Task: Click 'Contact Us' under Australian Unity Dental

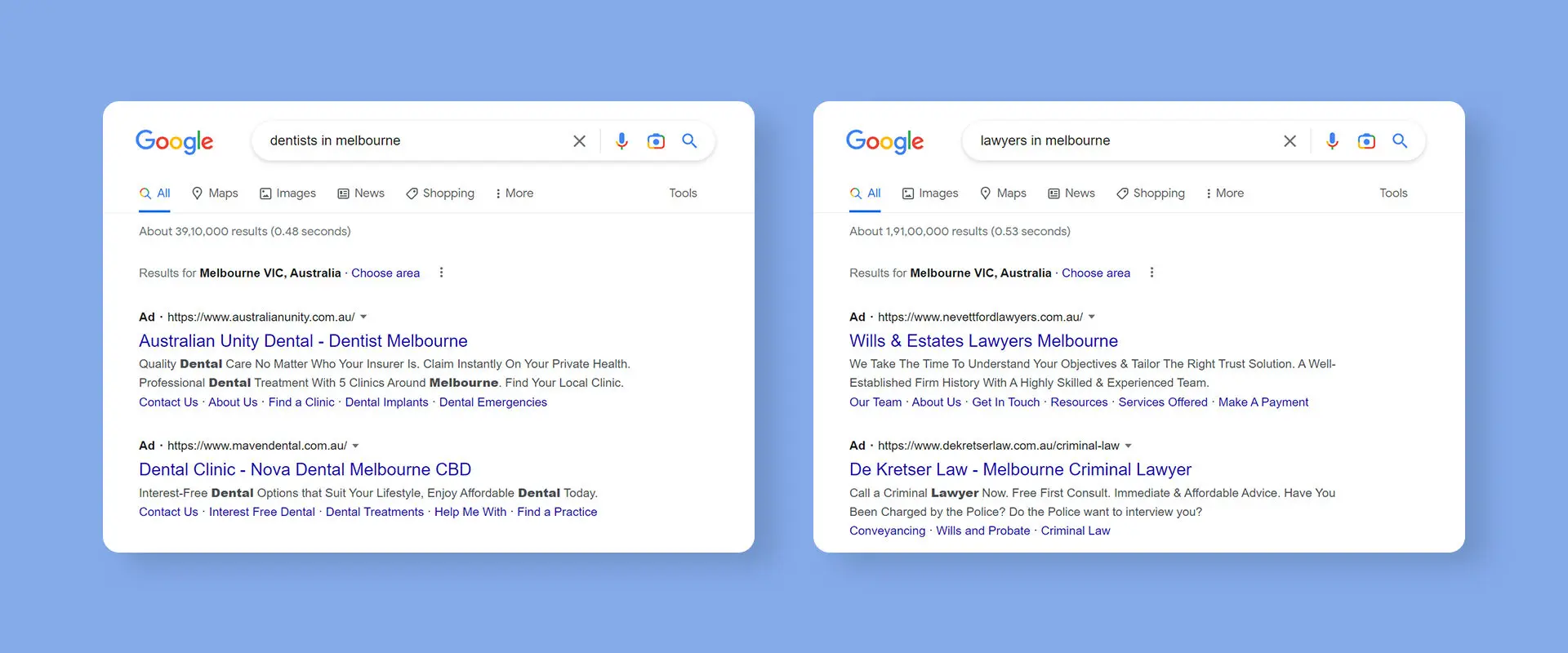Action: pyautogui.click(x=168, y=402)
